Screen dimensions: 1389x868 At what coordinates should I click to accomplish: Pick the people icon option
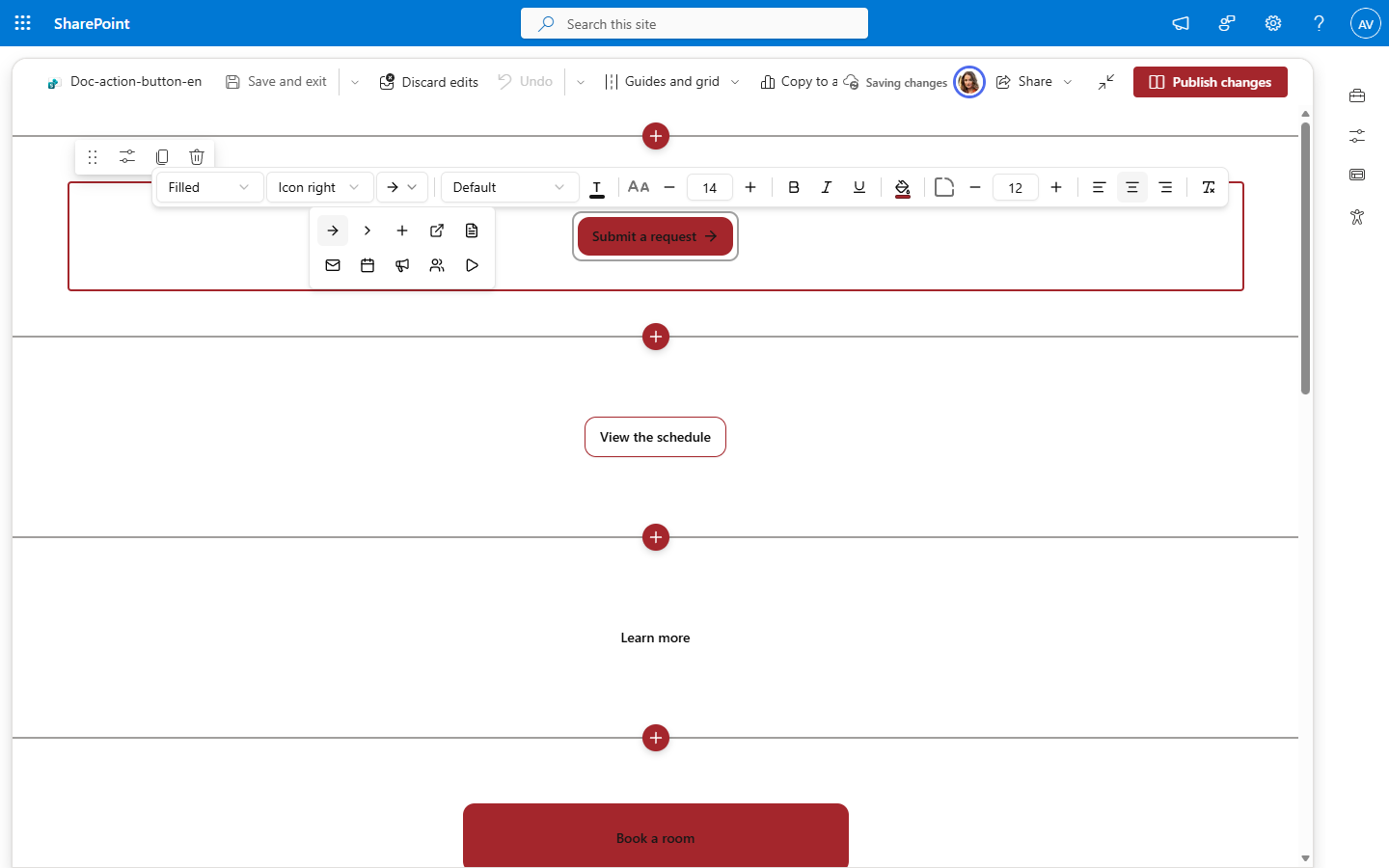[x=437, y=265]
